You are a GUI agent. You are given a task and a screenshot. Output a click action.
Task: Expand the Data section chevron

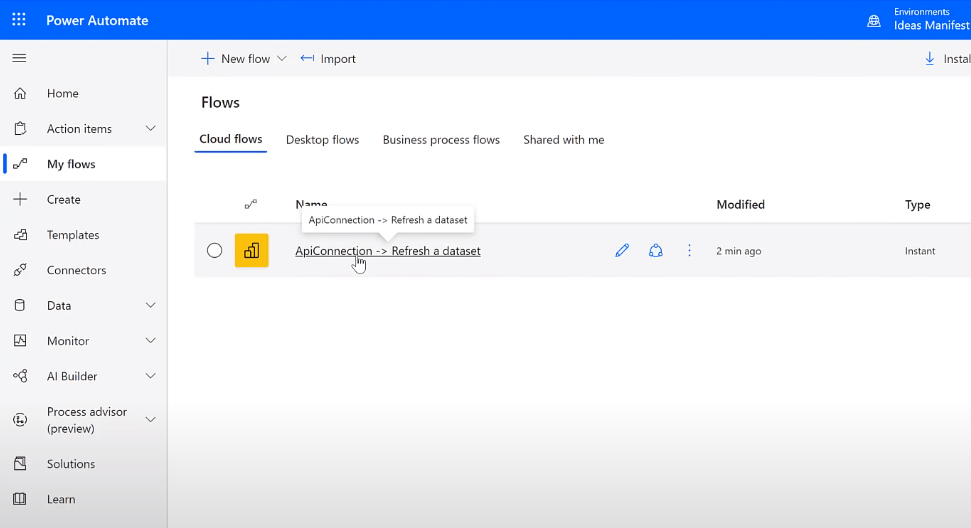coord(151,305)
